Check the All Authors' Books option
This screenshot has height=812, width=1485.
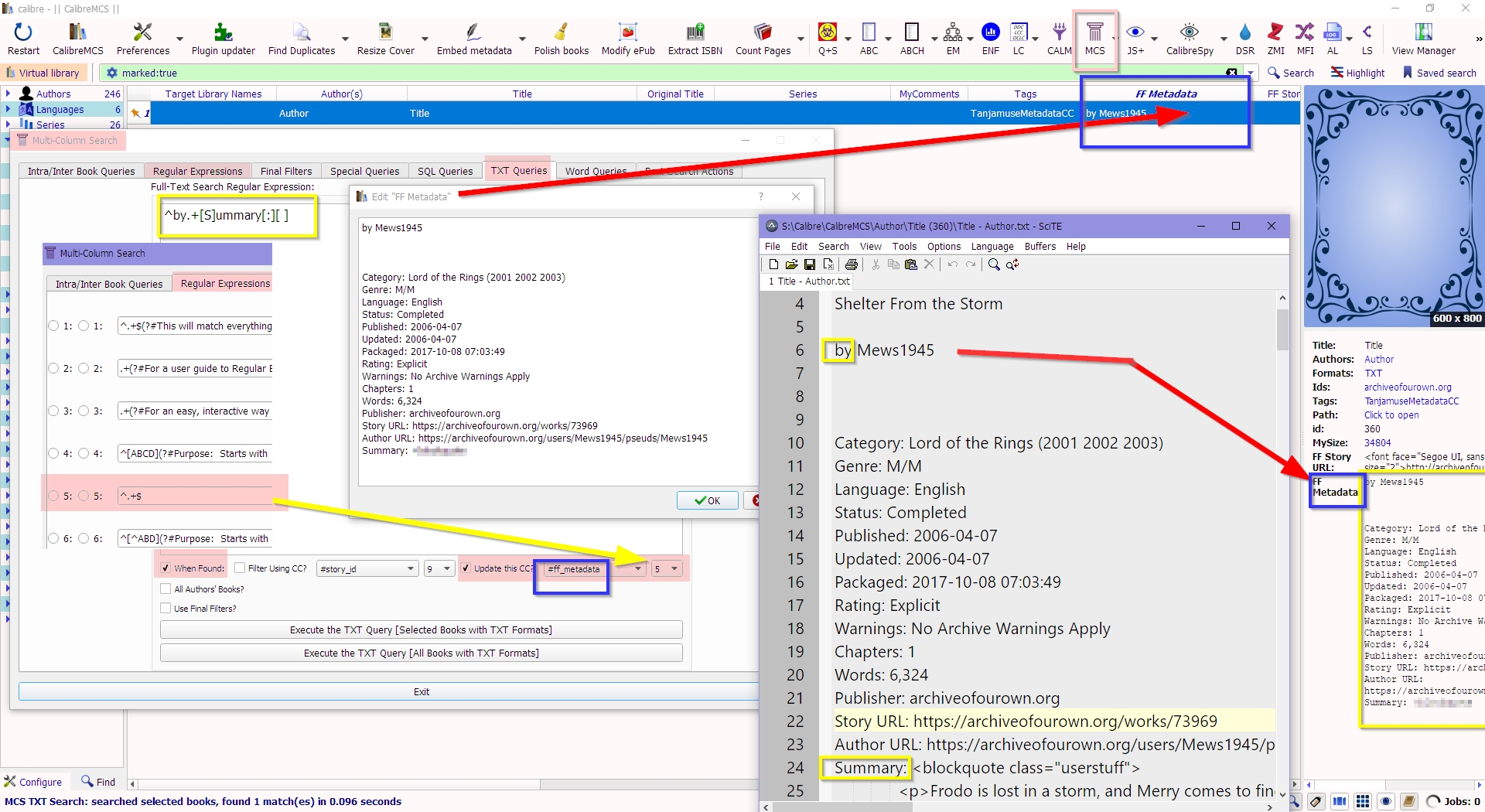(166, 589)
